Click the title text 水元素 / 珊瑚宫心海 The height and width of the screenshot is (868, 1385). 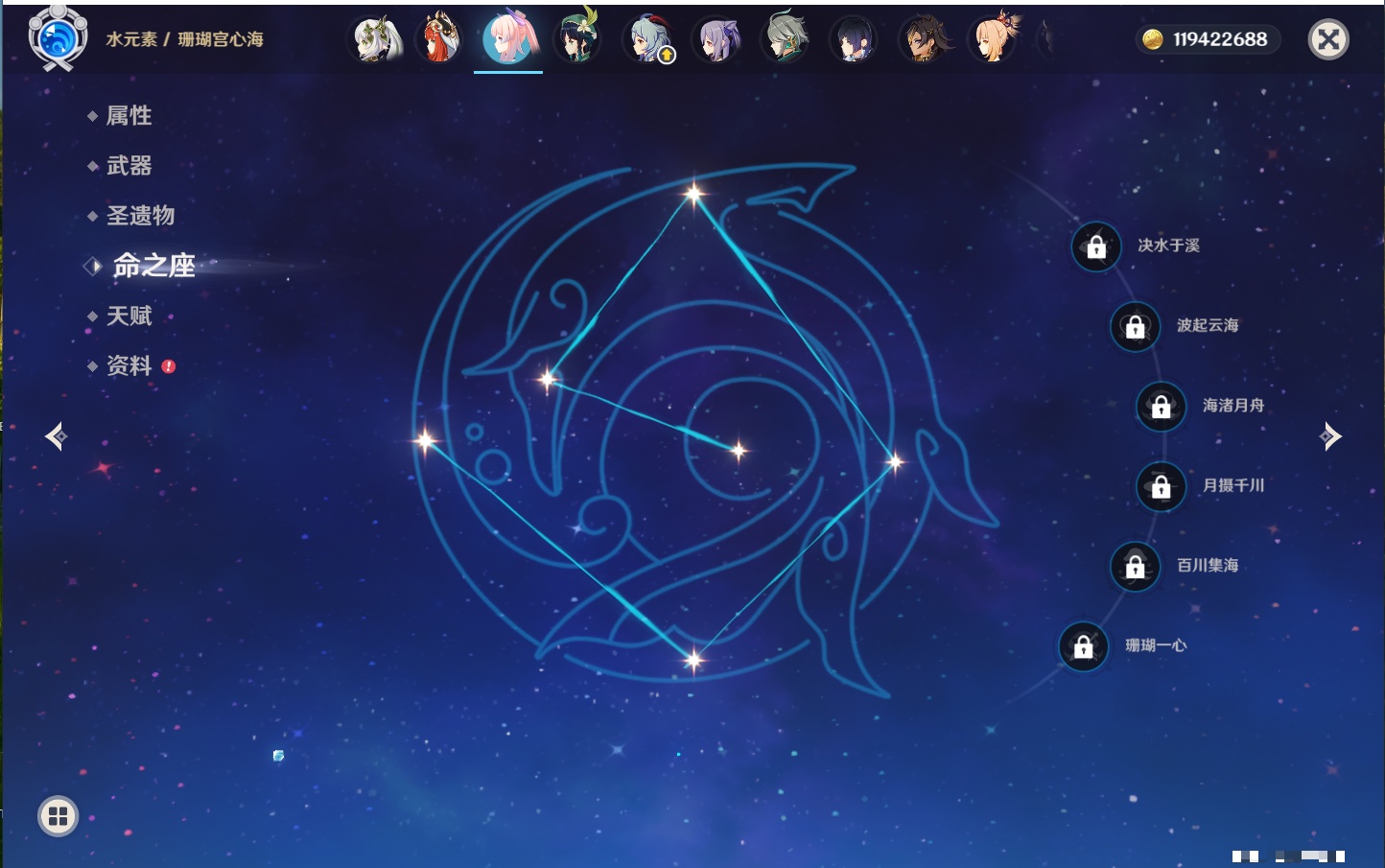[184, 39]
